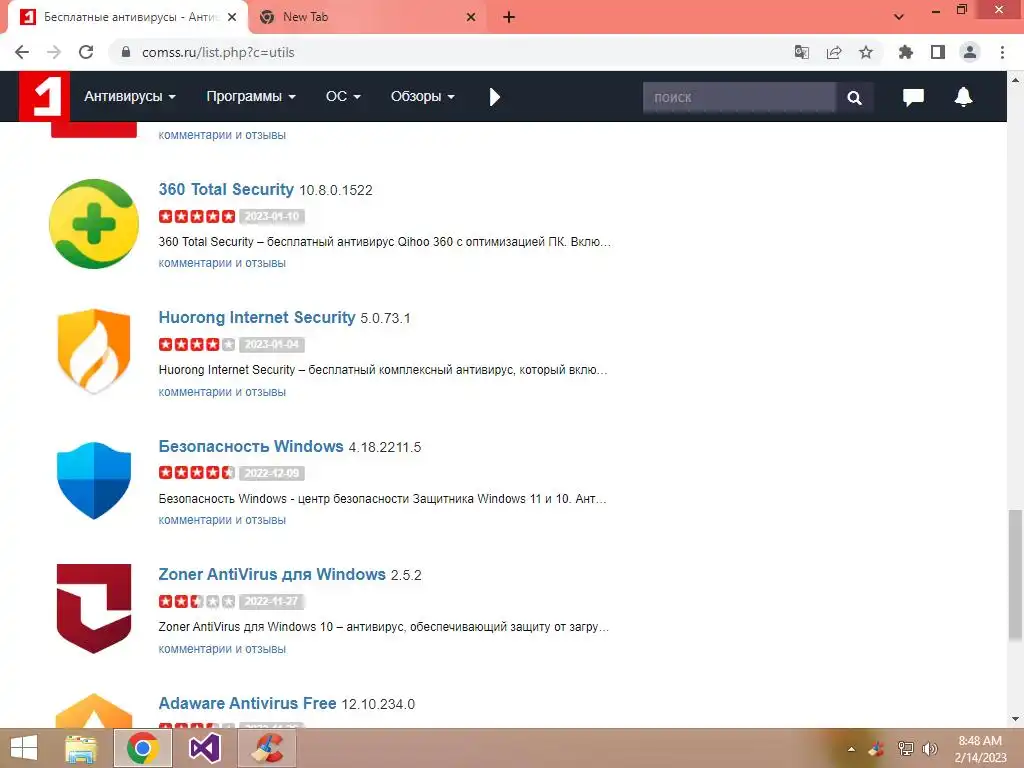The height and width of the screenshot is (768, 1024).
Task: Go forward in browser history
Action: (54, 52)
